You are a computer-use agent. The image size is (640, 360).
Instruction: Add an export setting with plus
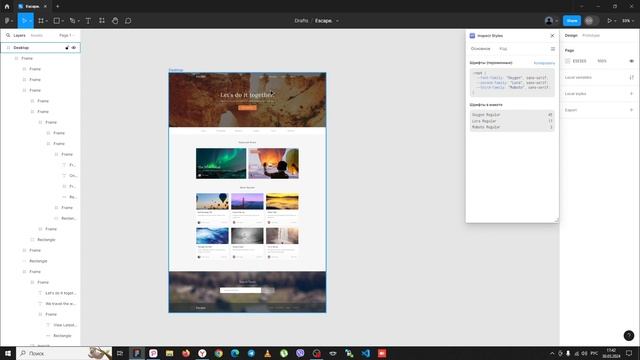(631, 110)
